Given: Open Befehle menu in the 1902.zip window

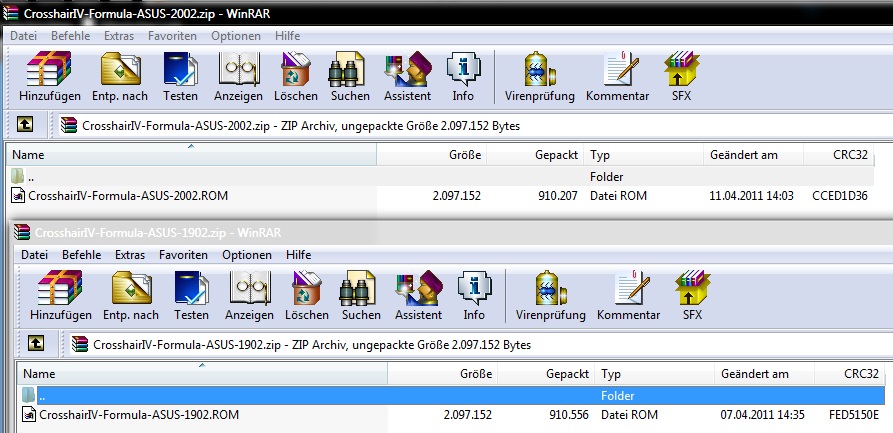Looking at the screenshot, I should (81, 255).
